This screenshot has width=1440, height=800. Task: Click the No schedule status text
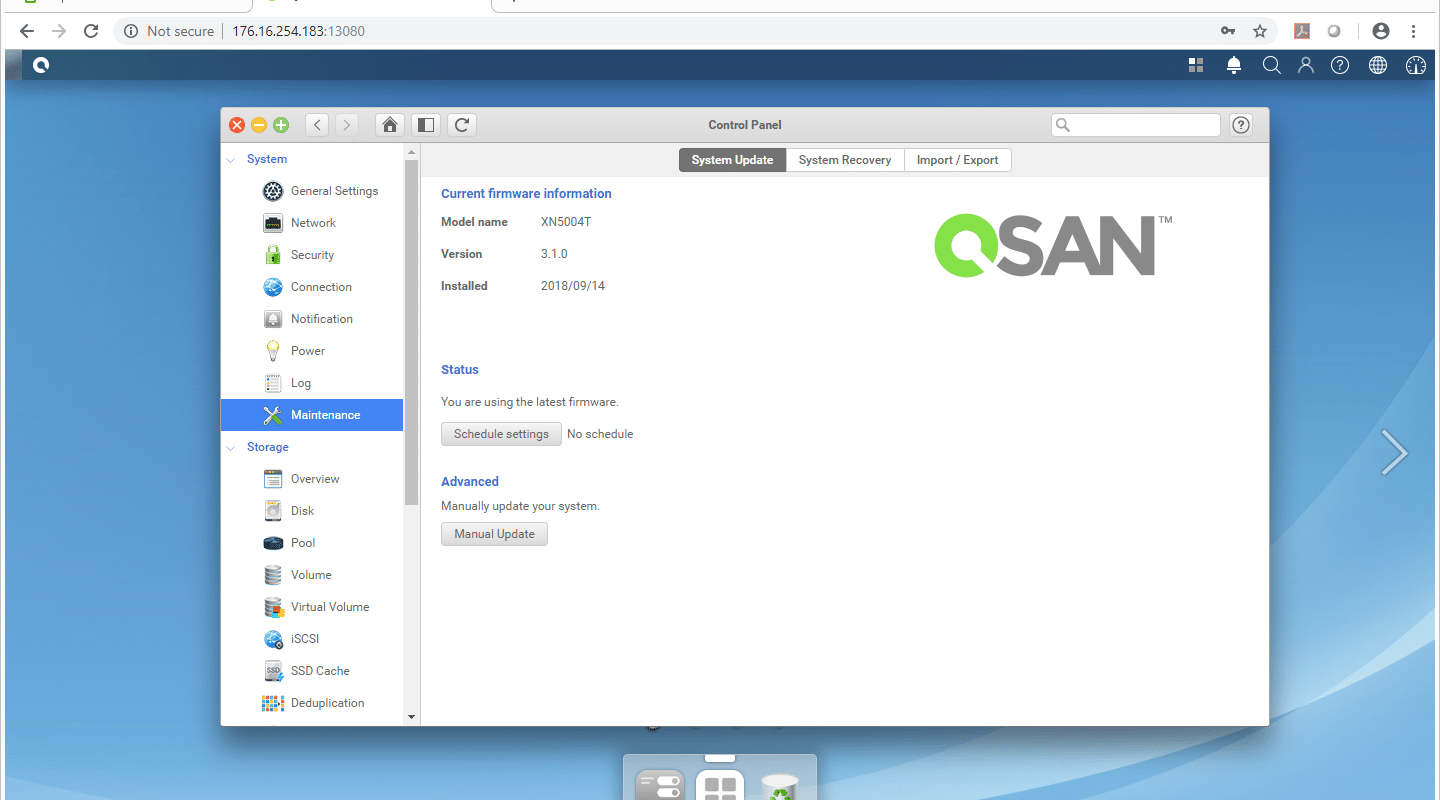pyautogui.click(x=600, y=434)
